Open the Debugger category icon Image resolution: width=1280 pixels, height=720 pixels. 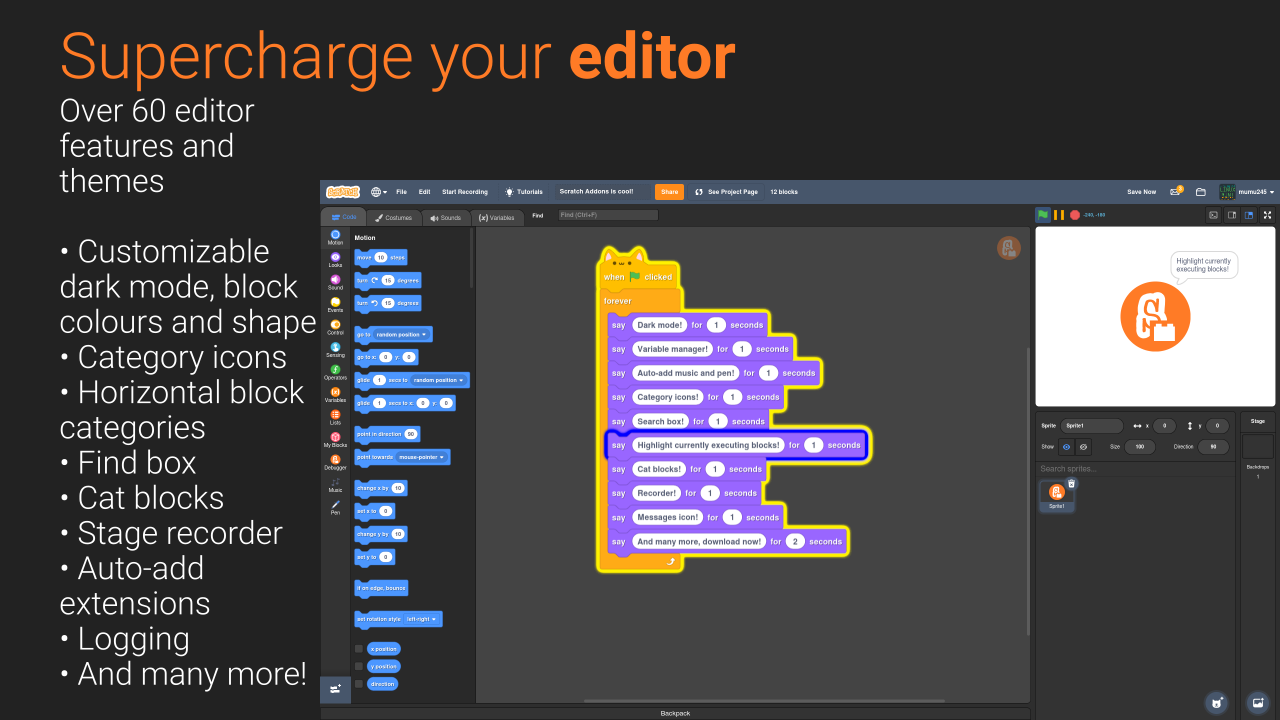(335, 462)
